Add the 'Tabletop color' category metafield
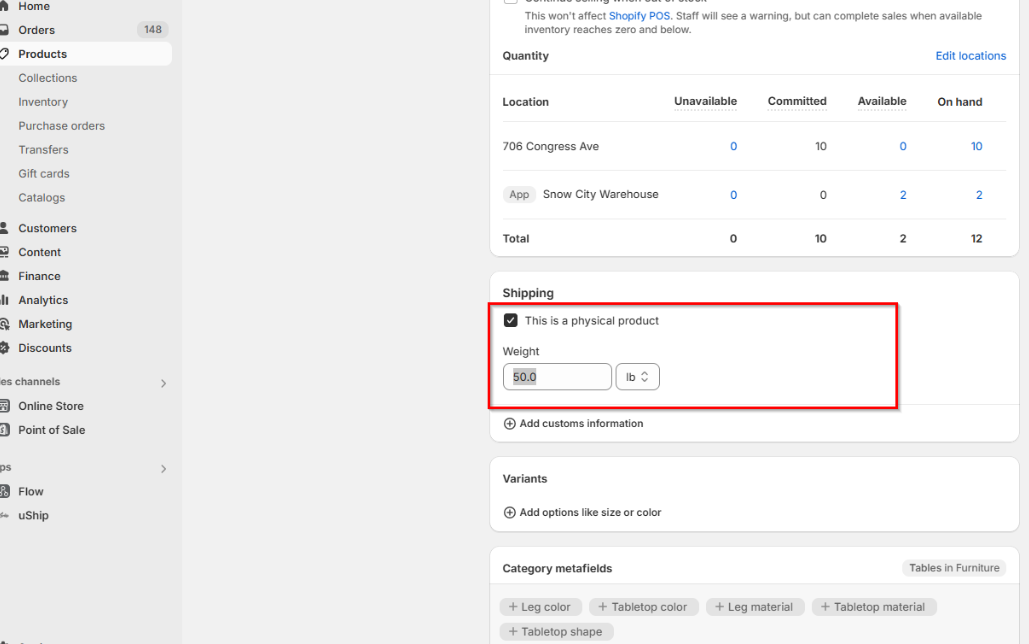This screenshot has width=1029, height=644. click(643, 606)
